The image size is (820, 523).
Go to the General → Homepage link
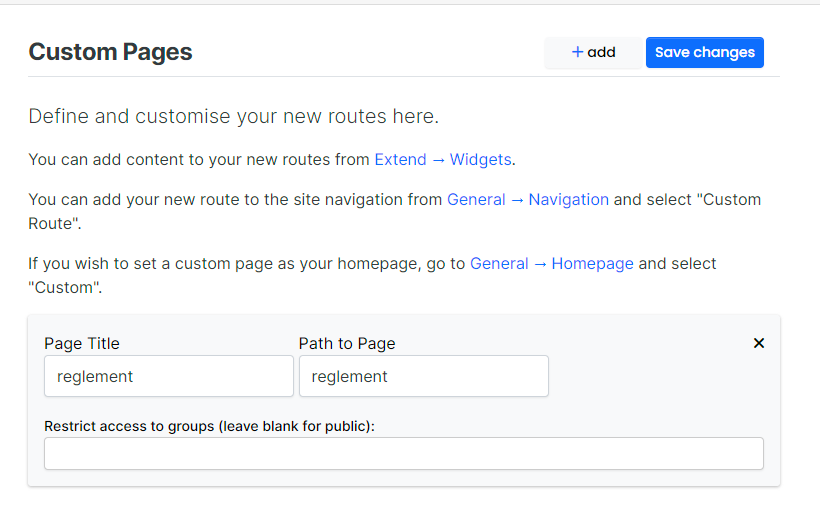[551, 264]
